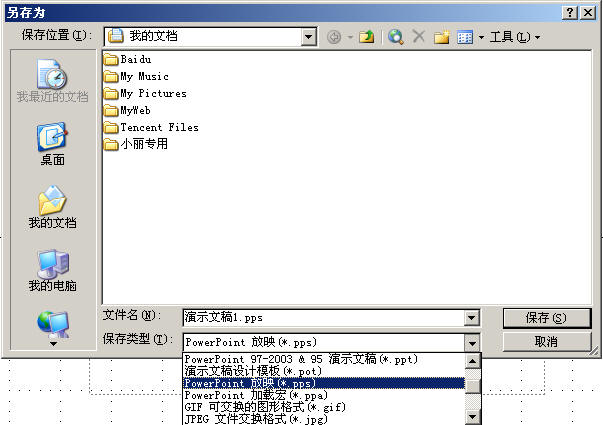Click file type list scroll down arrow

point(473,417)
